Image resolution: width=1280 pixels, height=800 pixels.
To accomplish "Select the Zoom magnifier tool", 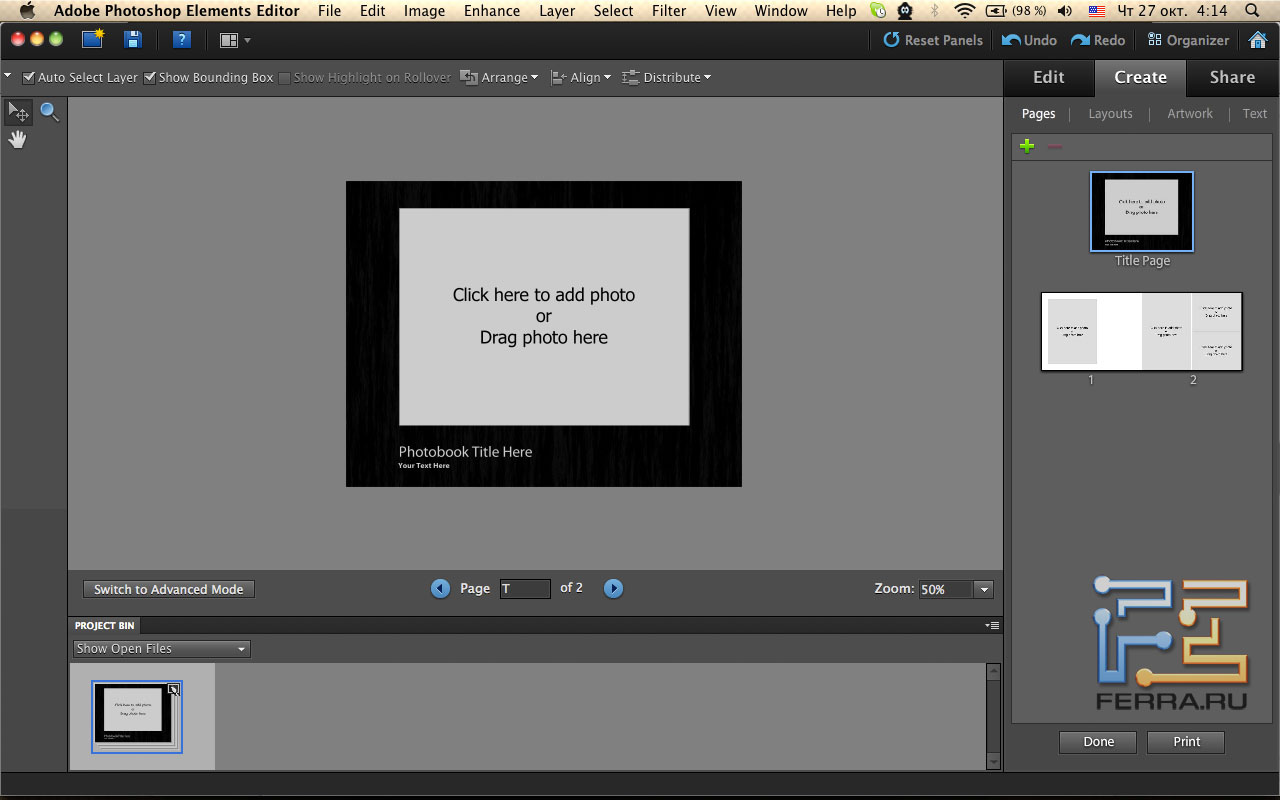I will 49,112.
